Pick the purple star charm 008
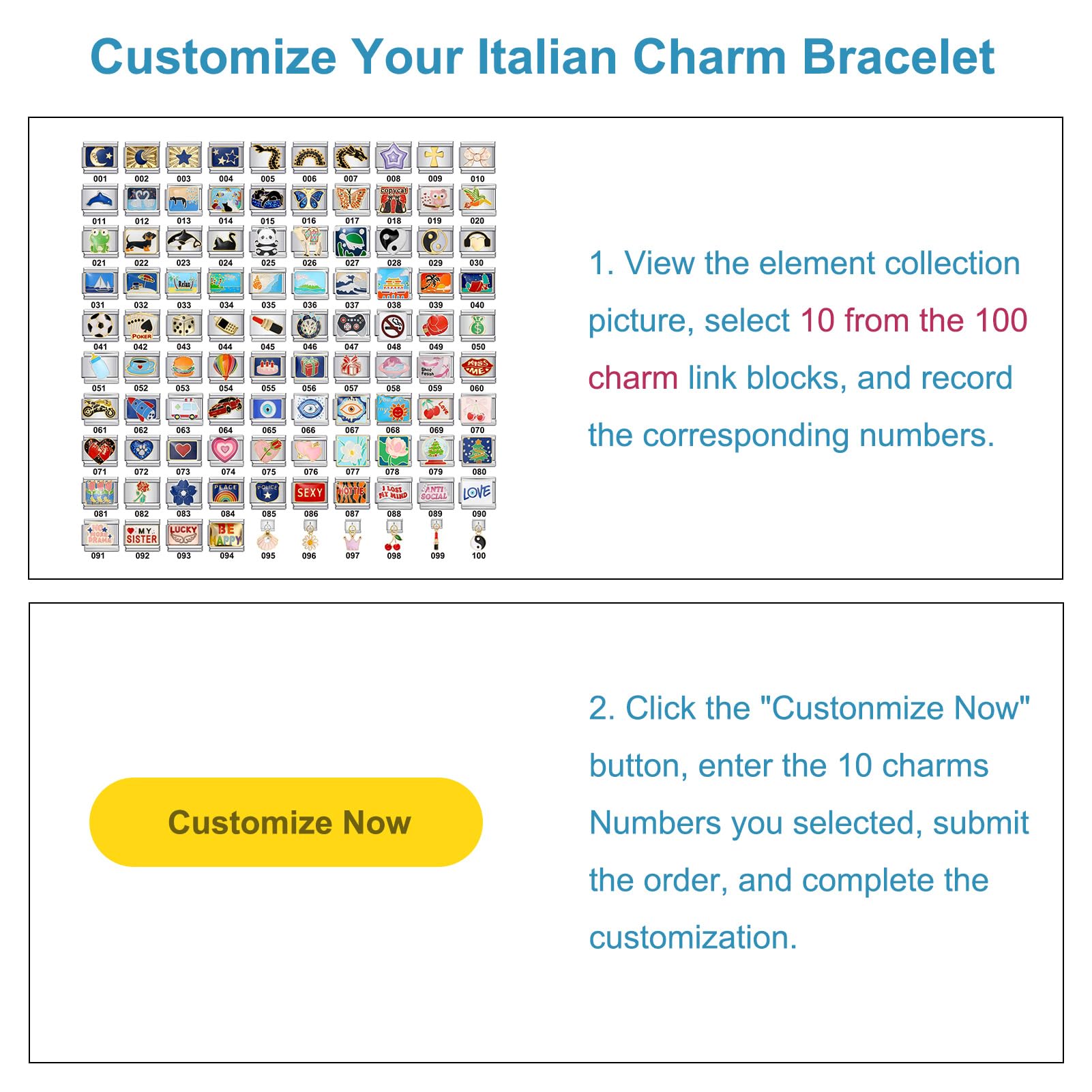This screenshot has width=1092, height=1092. pyautogui.click(x=394, y=158)
